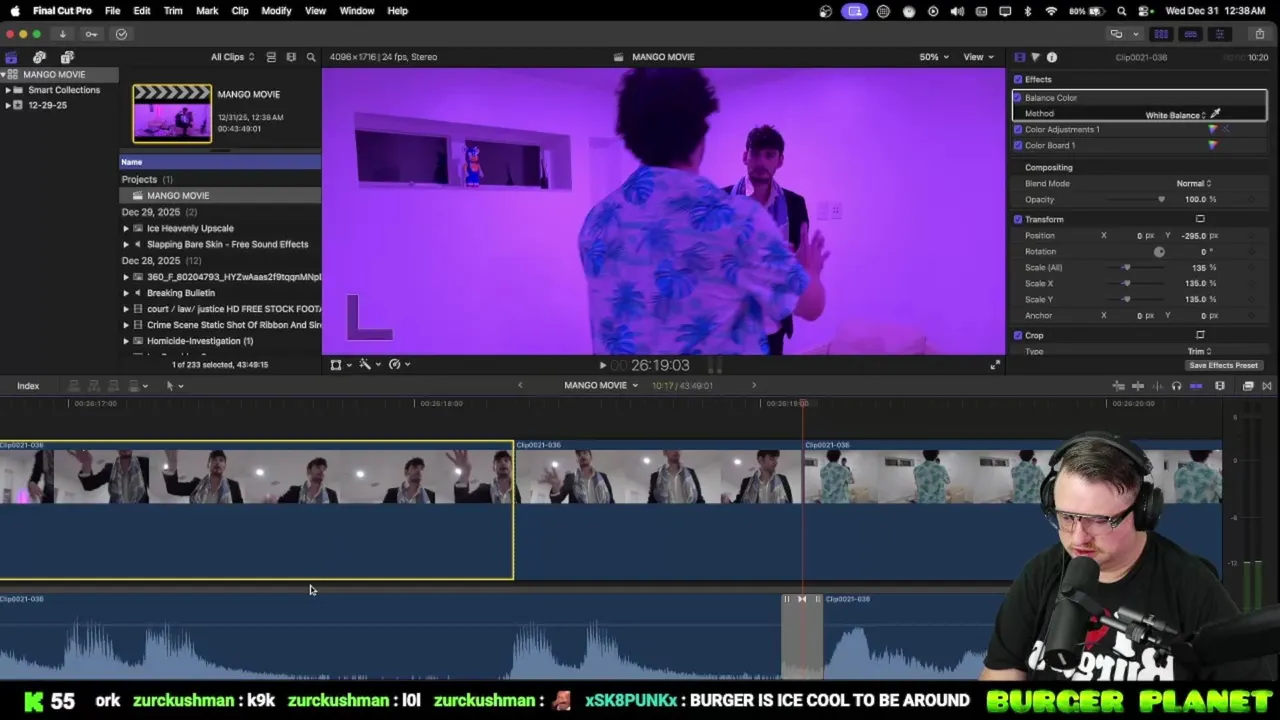Open the viewer transform tools dropdown
This screenshot has width=1280, height=720.
(x=340, y=365)
